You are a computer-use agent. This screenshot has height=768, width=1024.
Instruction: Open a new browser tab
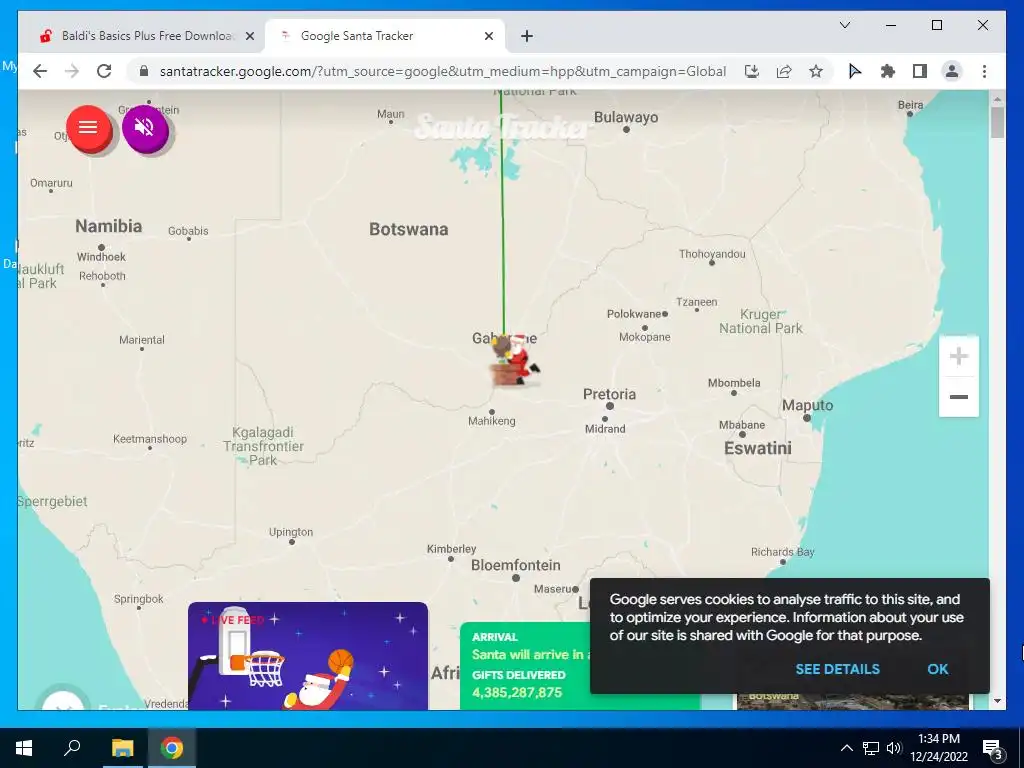(x=527, y=36)
